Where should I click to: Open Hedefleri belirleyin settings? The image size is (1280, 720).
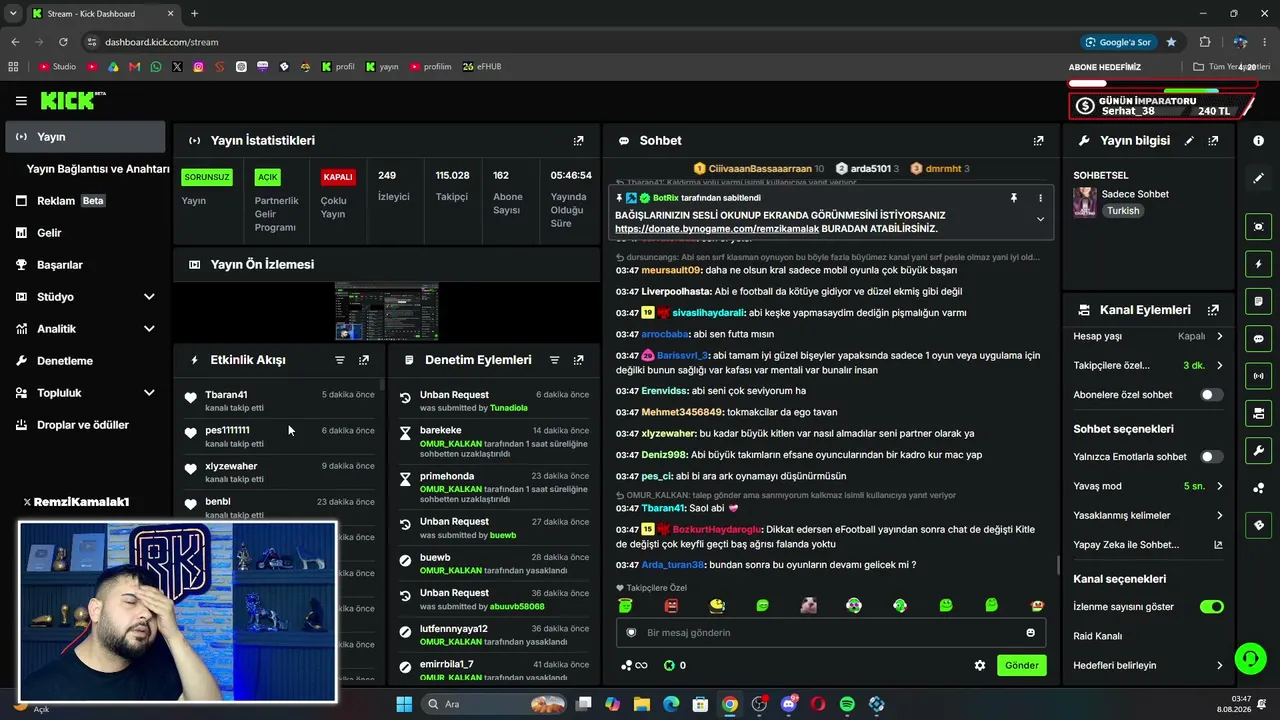[x=1148, y=665]
